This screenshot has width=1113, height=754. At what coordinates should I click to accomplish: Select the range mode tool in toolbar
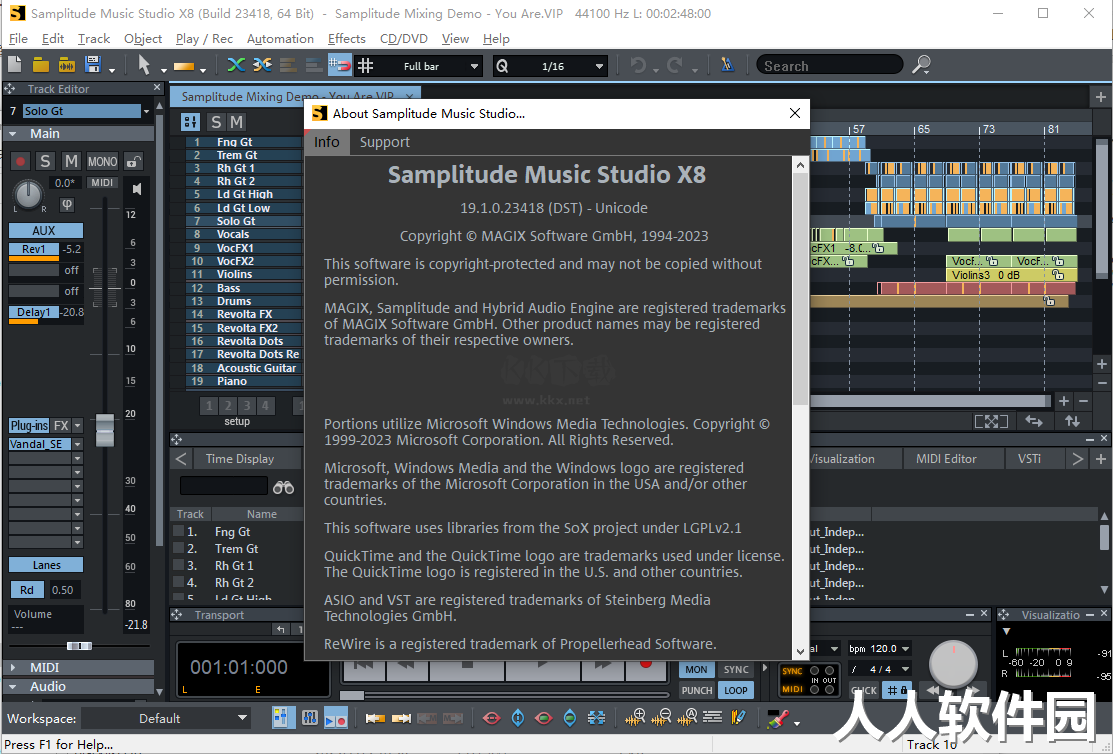click(x=184, y=66)
